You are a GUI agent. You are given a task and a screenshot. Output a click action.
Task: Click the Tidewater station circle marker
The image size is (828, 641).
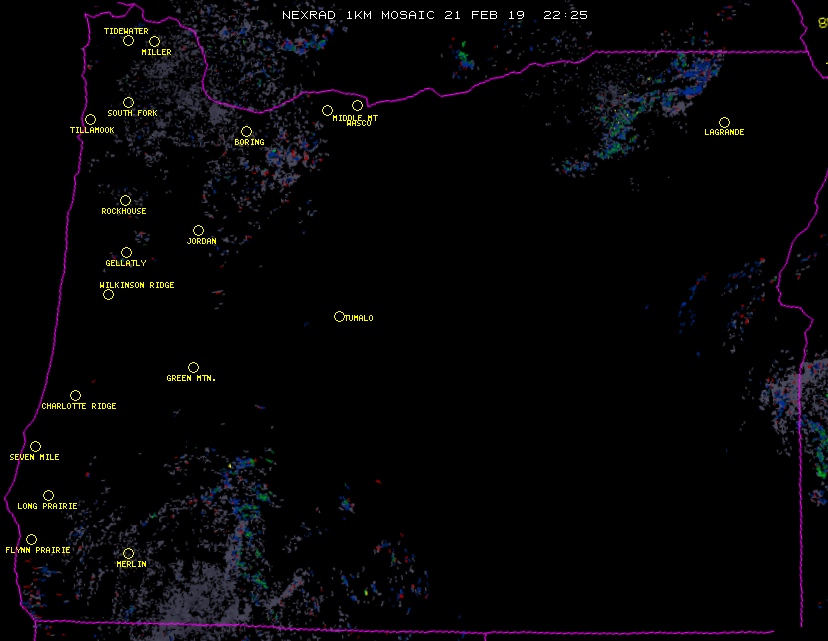coord(128,41)
